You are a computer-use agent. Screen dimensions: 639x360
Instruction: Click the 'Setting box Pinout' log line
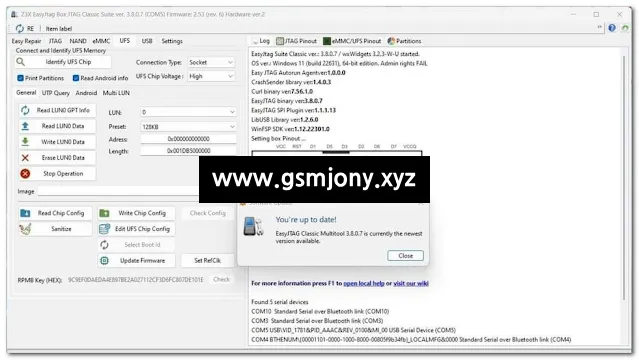coord(278,139)
